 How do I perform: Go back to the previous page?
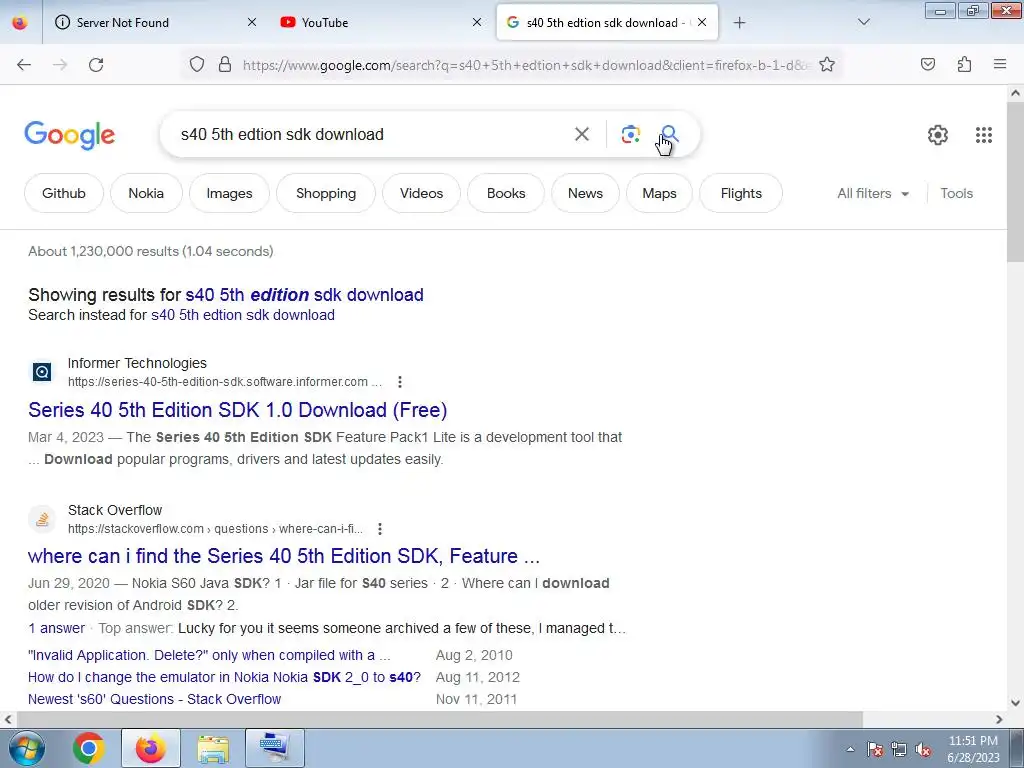(x=24, y=65)
